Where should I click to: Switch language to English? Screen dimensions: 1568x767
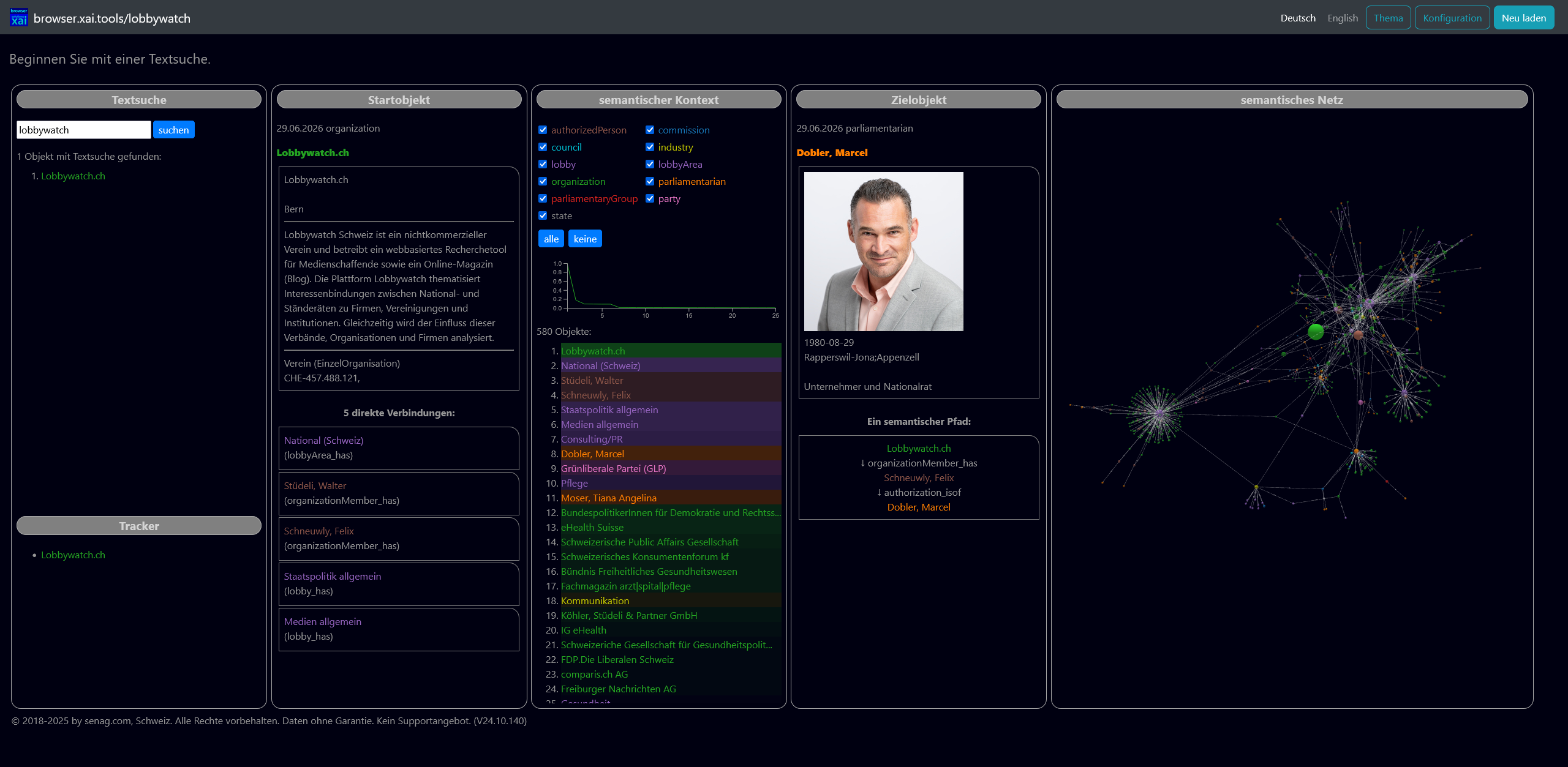(x=1343, y=18)
